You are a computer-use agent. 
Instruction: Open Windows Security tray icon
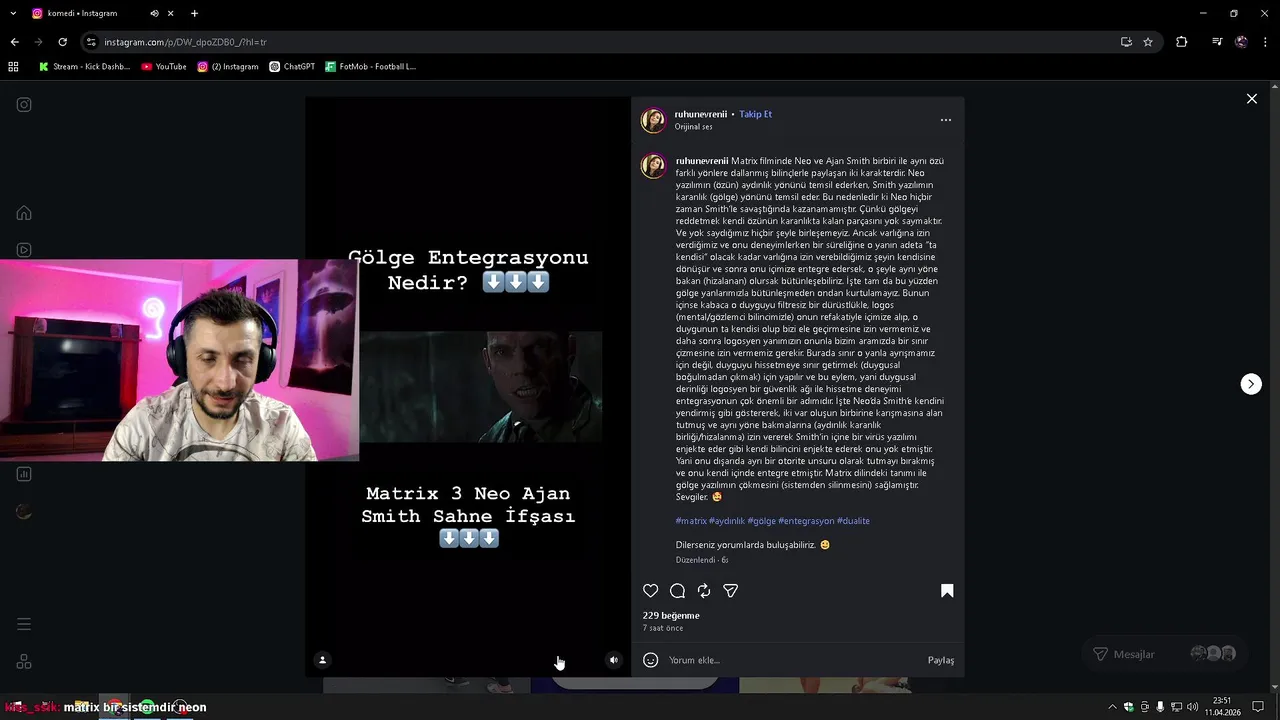[x=1129, y=707]
